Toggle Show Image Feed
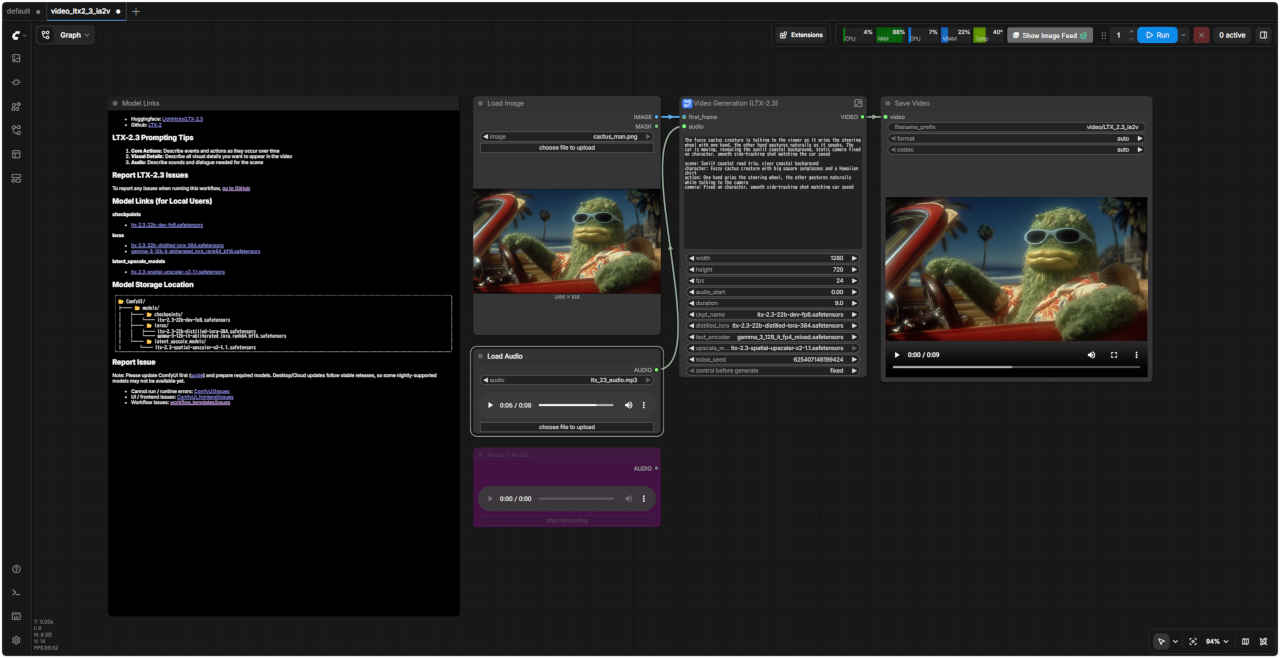The image size is (1280, 658). pos(1049,35)
